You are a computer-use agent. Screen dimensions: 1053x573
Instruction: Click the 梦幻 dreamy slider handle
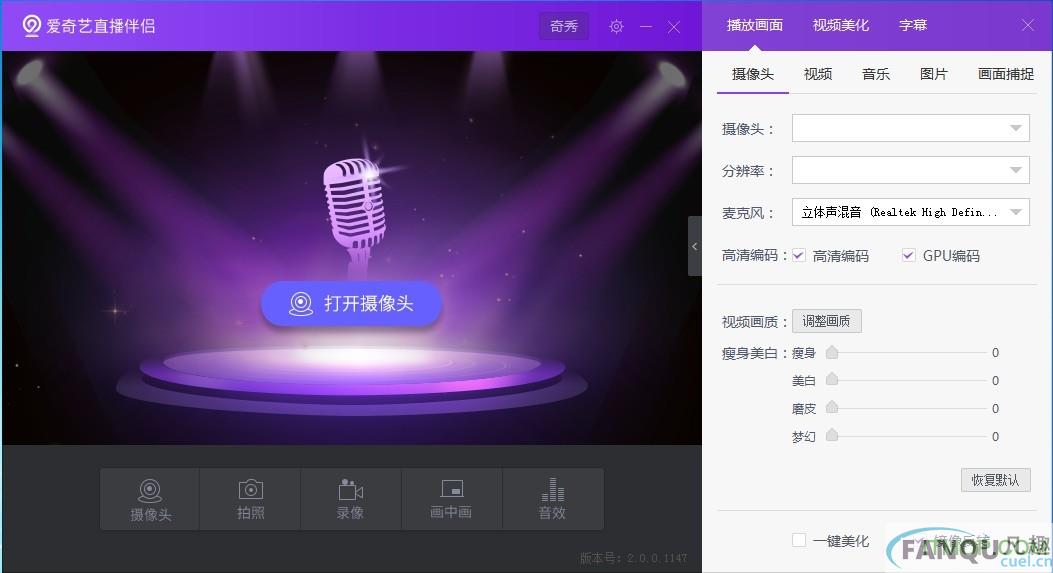pos(832,435)
